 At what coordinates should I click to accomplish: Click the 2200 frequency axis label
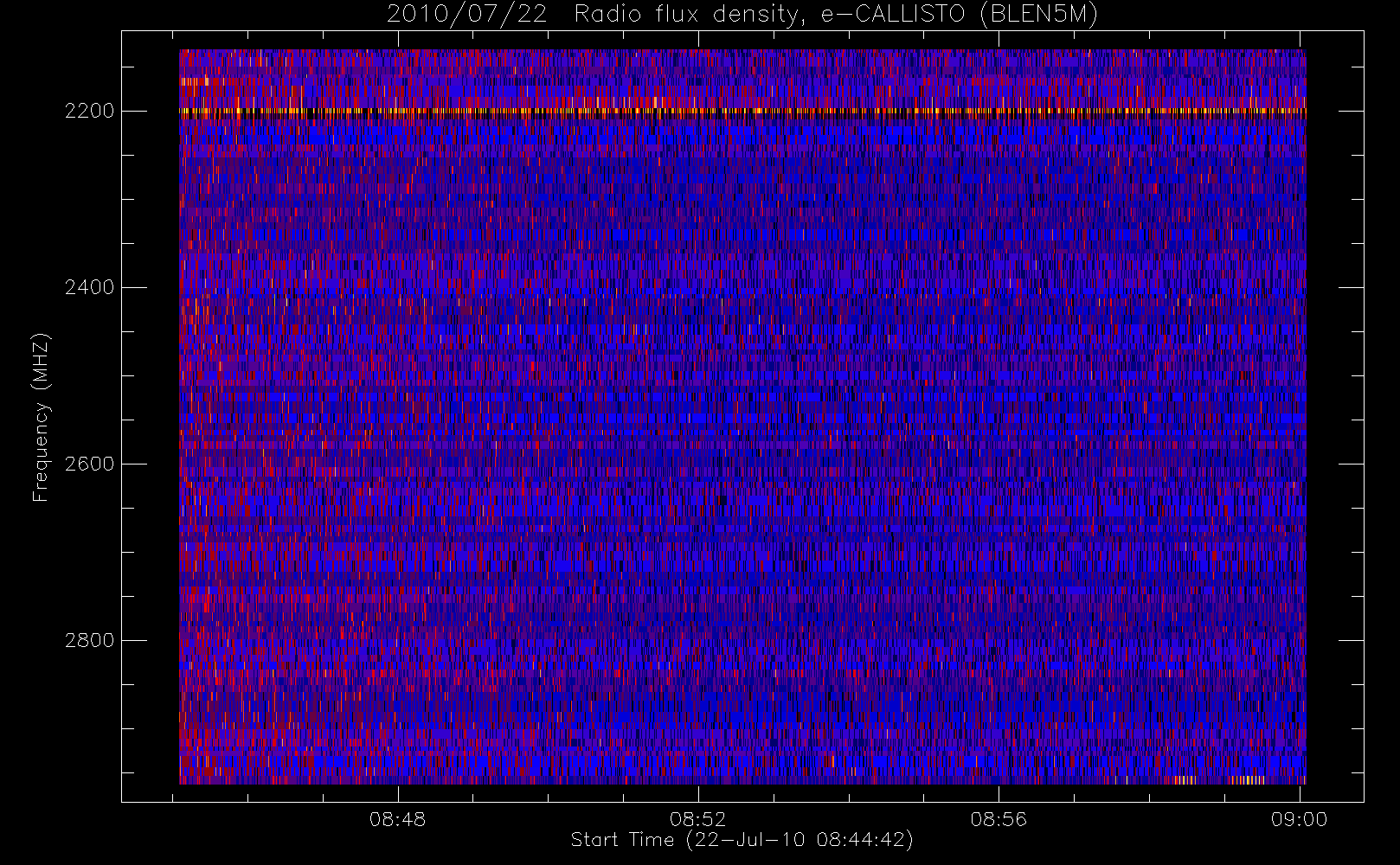click(x=89, y=111)
